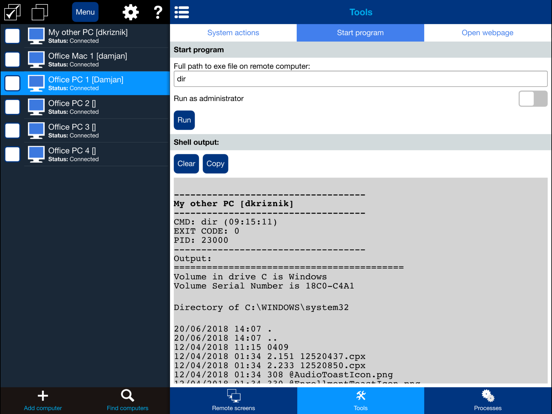Click the My other PC monitor icon
552x414 pixels.
pos(36,36)
